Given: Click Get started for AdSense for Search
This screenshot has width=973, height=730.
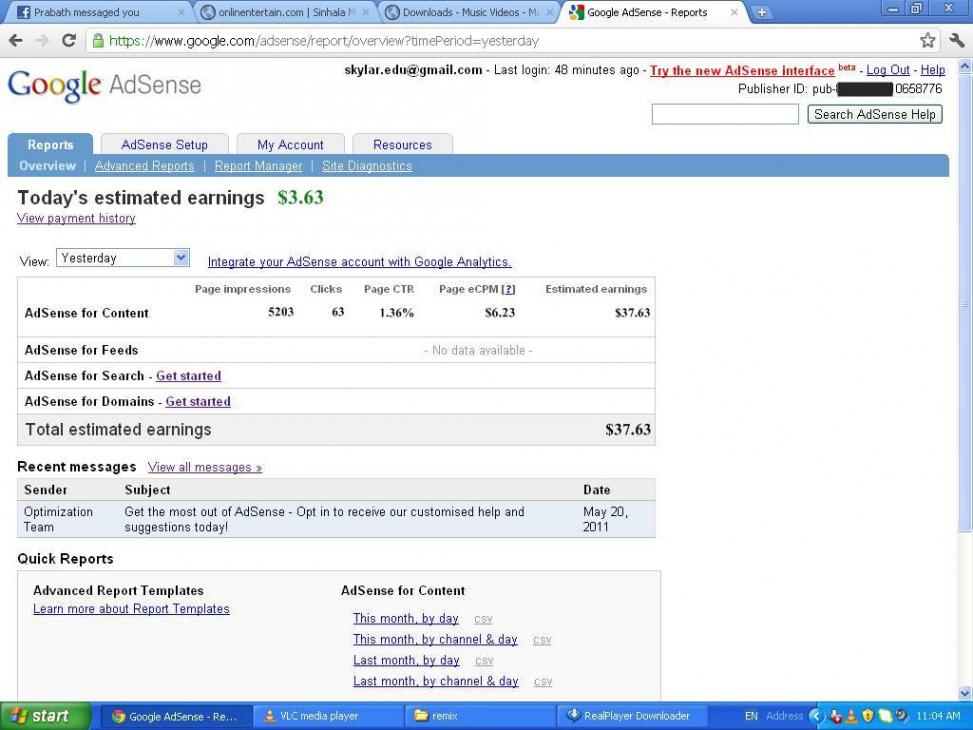Looking at the screenshot, I should (x=189, y=376).
